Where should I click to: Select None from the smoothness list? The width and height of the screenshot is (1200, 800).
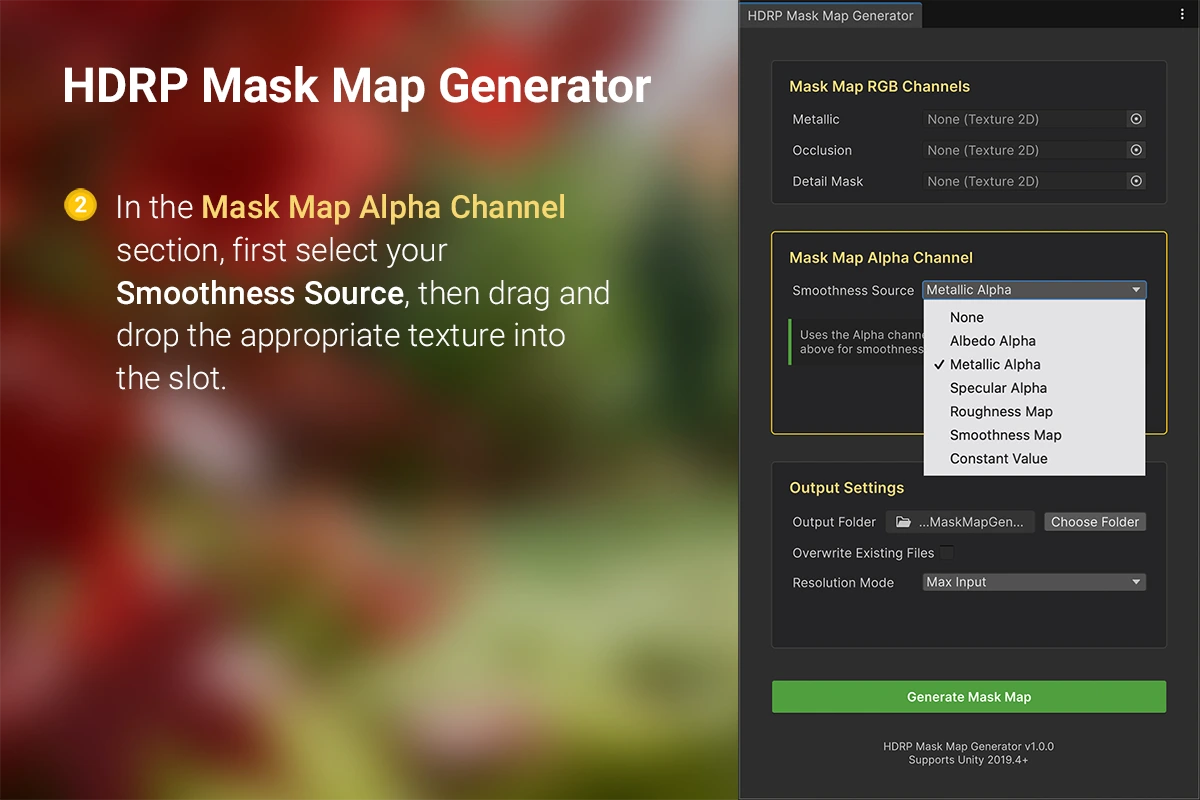(967, 317)
